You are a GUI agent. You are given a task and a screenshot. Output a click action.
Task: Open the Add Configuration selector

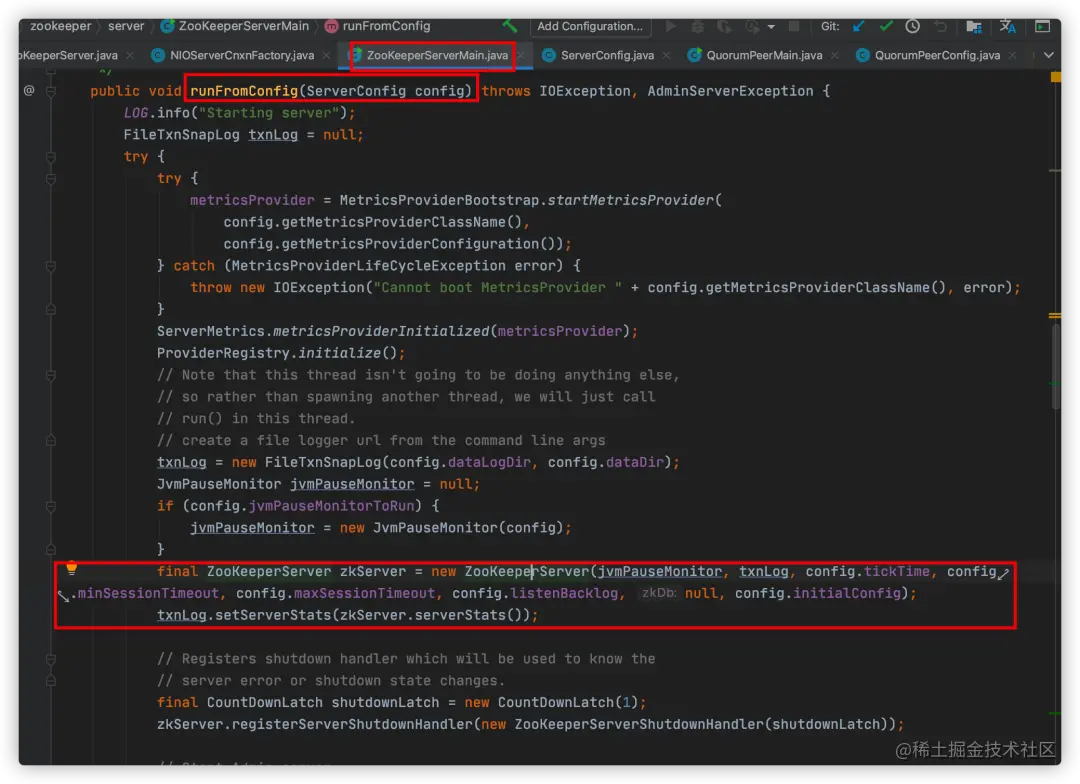click(x=590, y=26)
